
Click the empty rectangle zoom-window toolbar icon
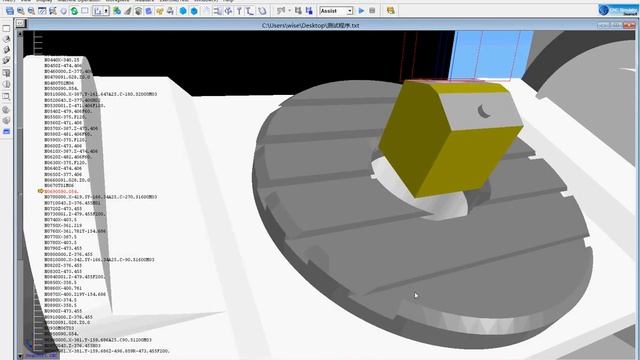85,11
